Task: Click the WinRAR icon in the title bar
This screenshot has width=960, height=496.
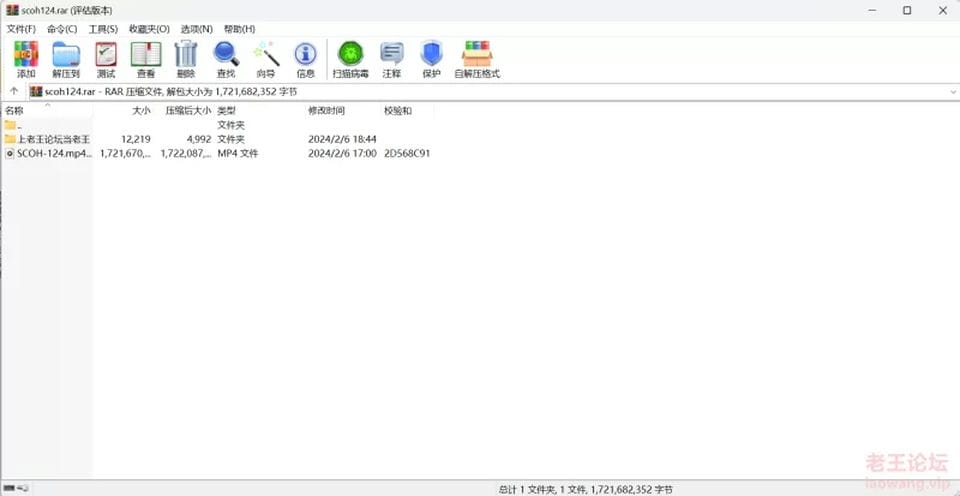Action: click(x=12, y=10)
